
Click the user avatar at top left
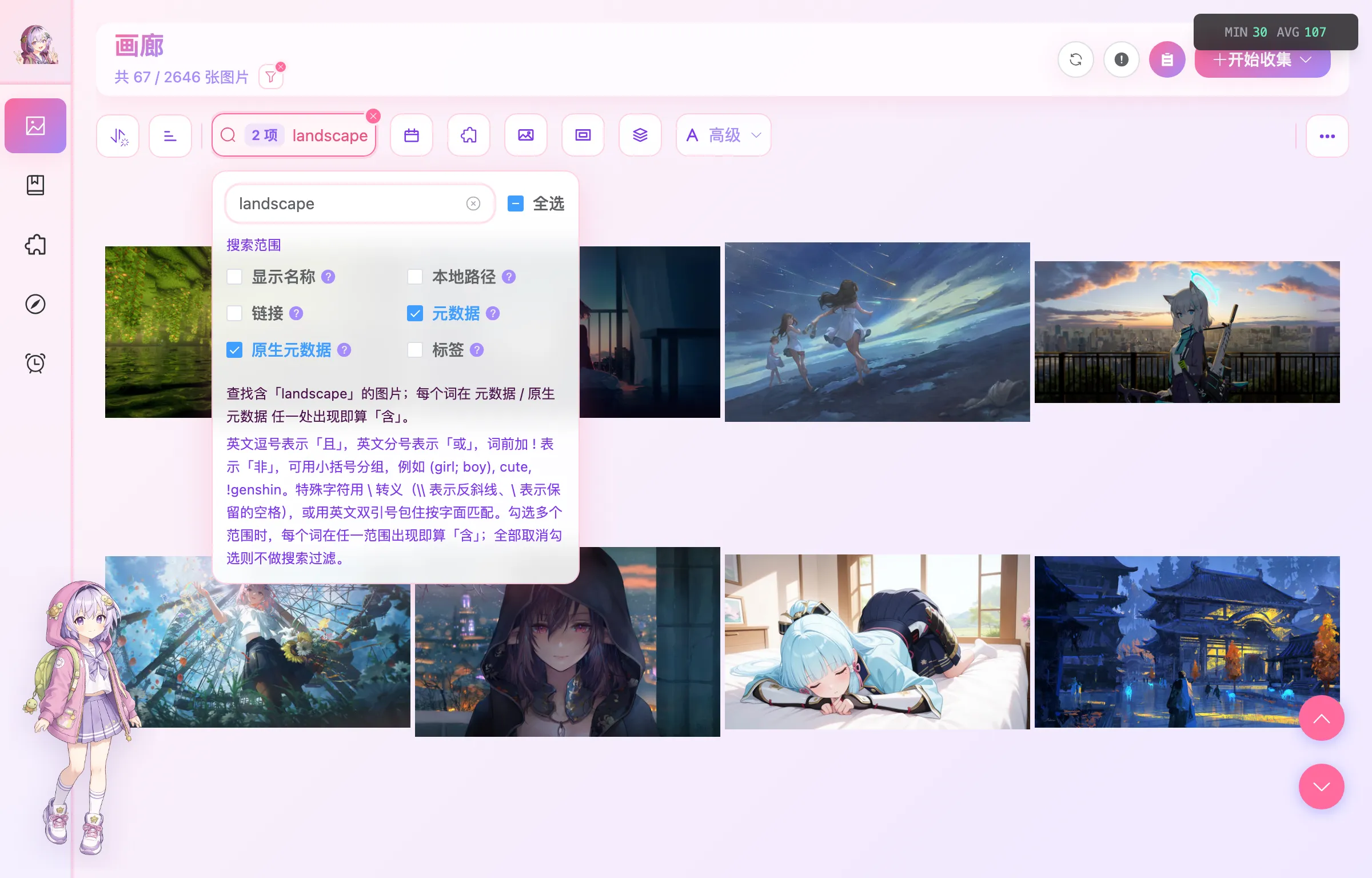click(x=36, y=45)
